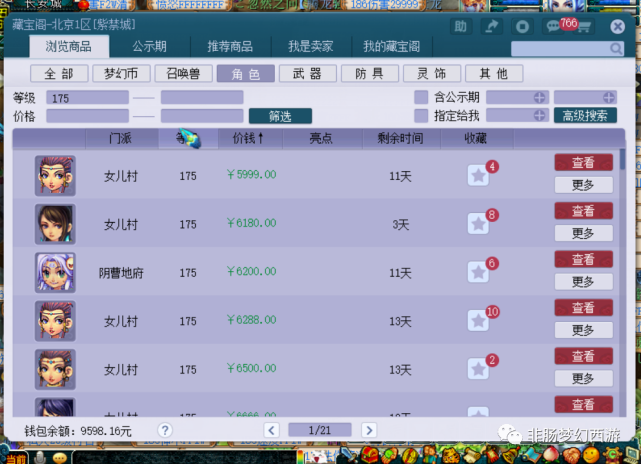Click the microphone icon in bottom game bar

tap(40, 457)
